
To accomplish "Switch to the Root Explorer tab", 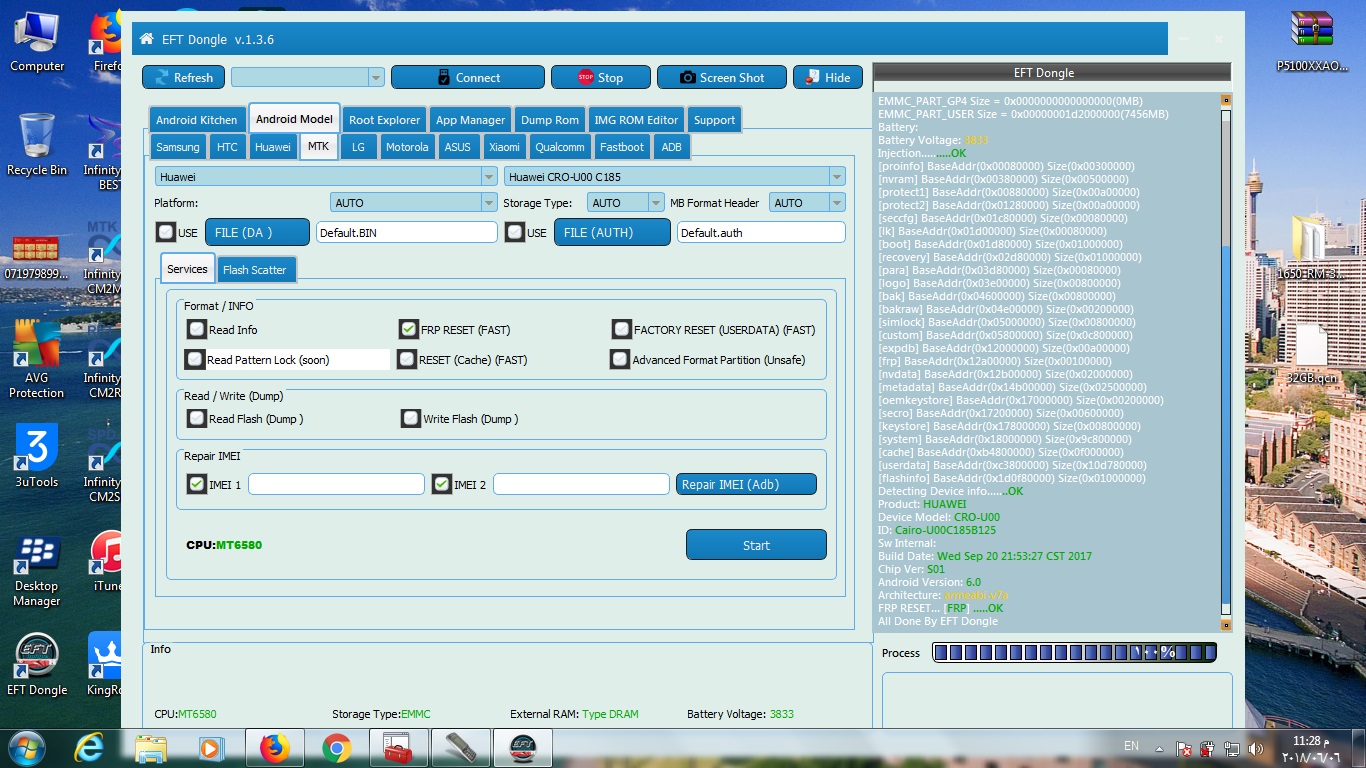I will click(x=384, y=119).
